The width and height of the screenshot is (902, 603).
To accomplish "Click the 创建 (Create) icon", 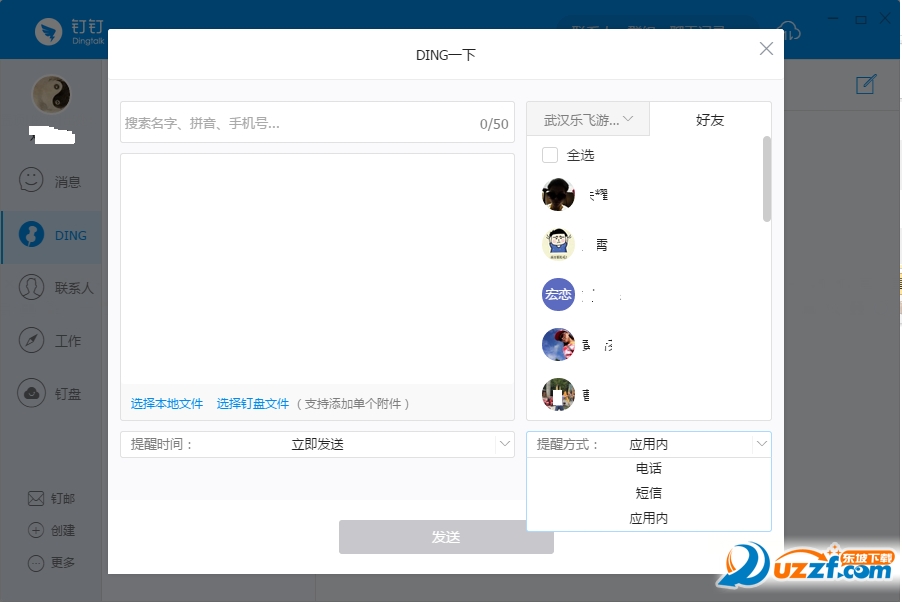I will 51,530.
